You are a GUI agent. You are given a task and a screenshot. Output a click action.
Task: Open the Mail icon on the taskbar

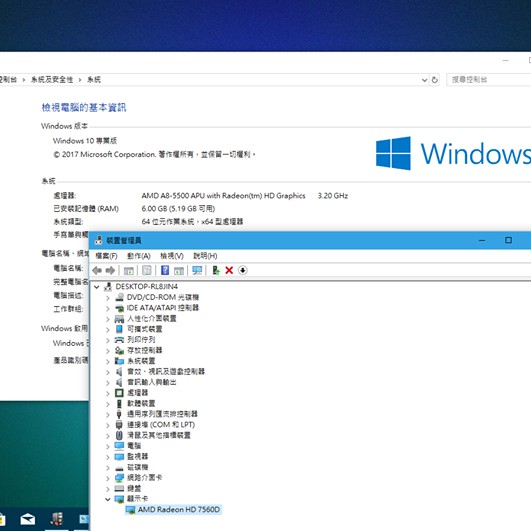[x=28, y=519]
